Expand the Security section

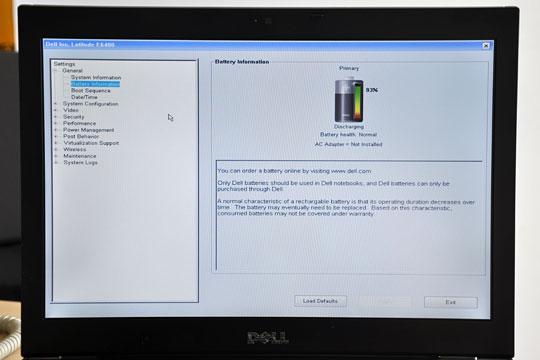coord(56,117)
